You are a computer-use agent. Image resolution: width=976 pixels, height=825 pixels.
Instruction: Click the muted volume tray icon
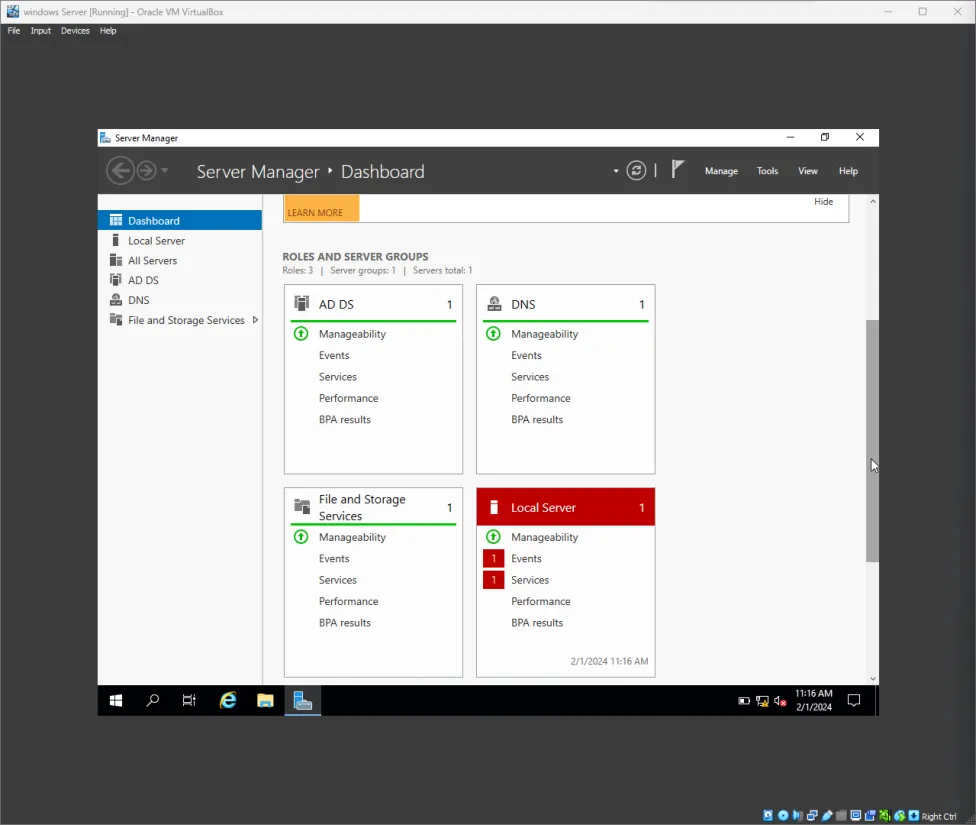[780, 701]
